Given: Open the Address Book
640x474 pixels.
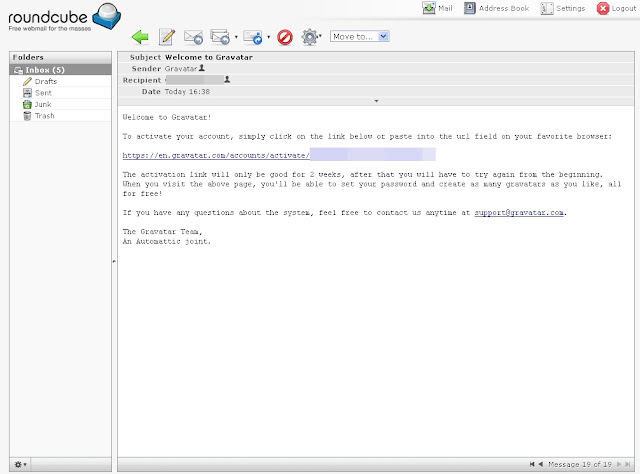Looking at the screenshot, I should (496, 8).
